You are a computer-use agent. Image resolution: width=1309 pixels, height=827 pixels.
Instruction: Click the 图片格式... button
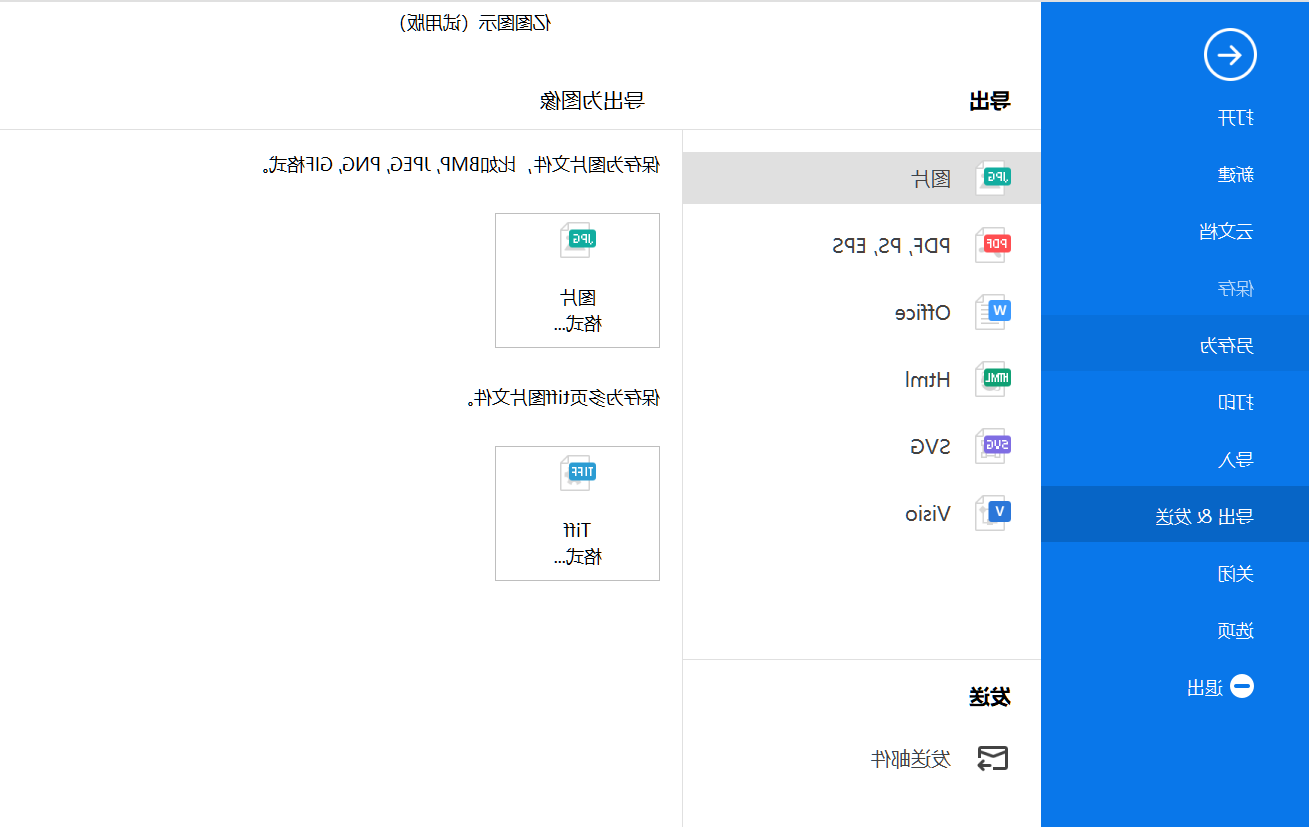coord(578,280)
